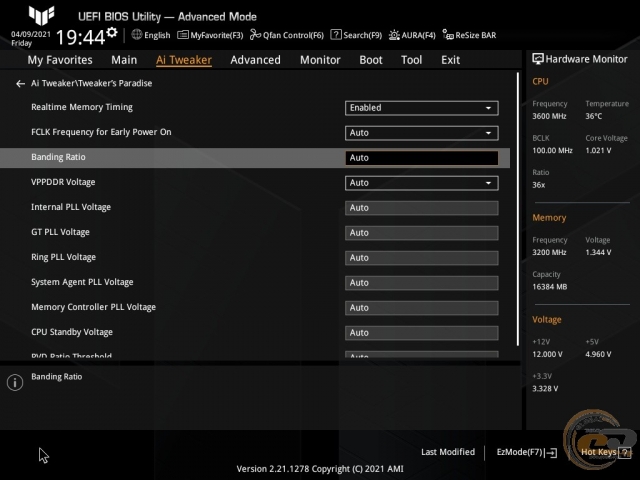Click the CPU Ratio value 36x
Viewport: 640px width, 480px height.
[x=538, y=185]
